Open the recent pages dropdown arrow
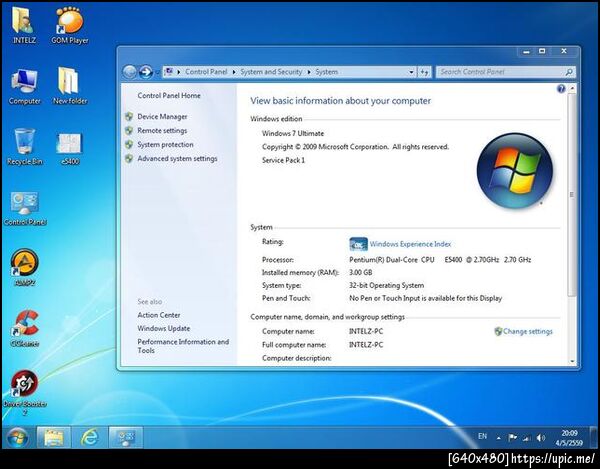Screen dimensions: 600x469 (x=157, y=72)
